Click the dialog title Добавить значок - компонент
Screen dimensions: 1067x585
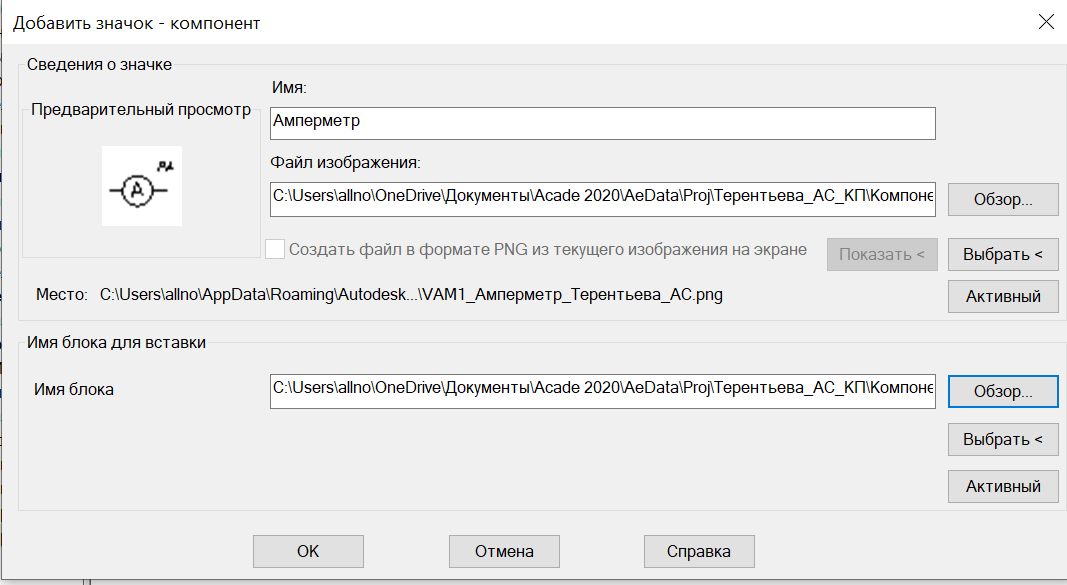point(137,23)
